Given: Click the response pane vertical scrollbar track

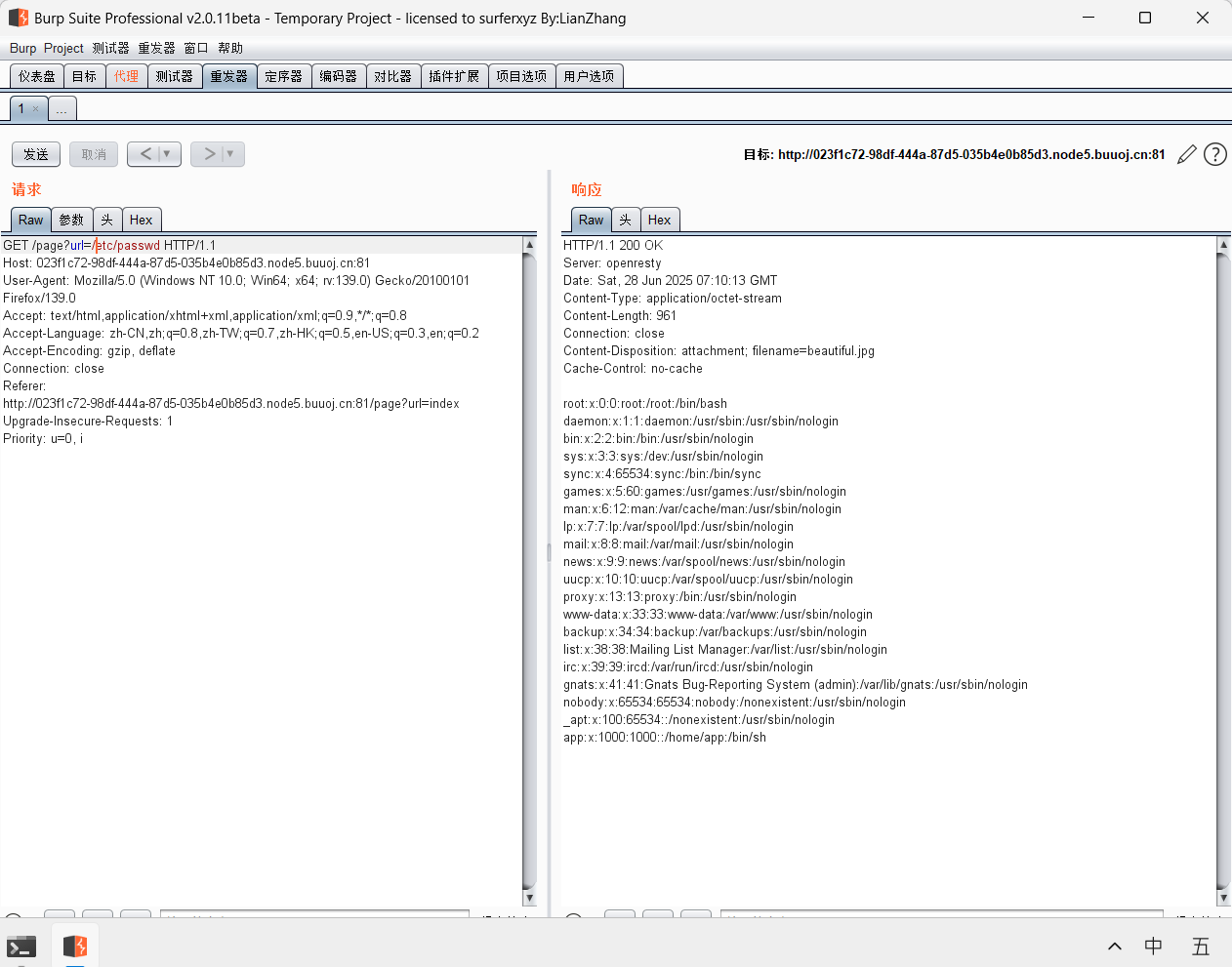Looking at the screenshot, I should click(x=1223, y=571).
